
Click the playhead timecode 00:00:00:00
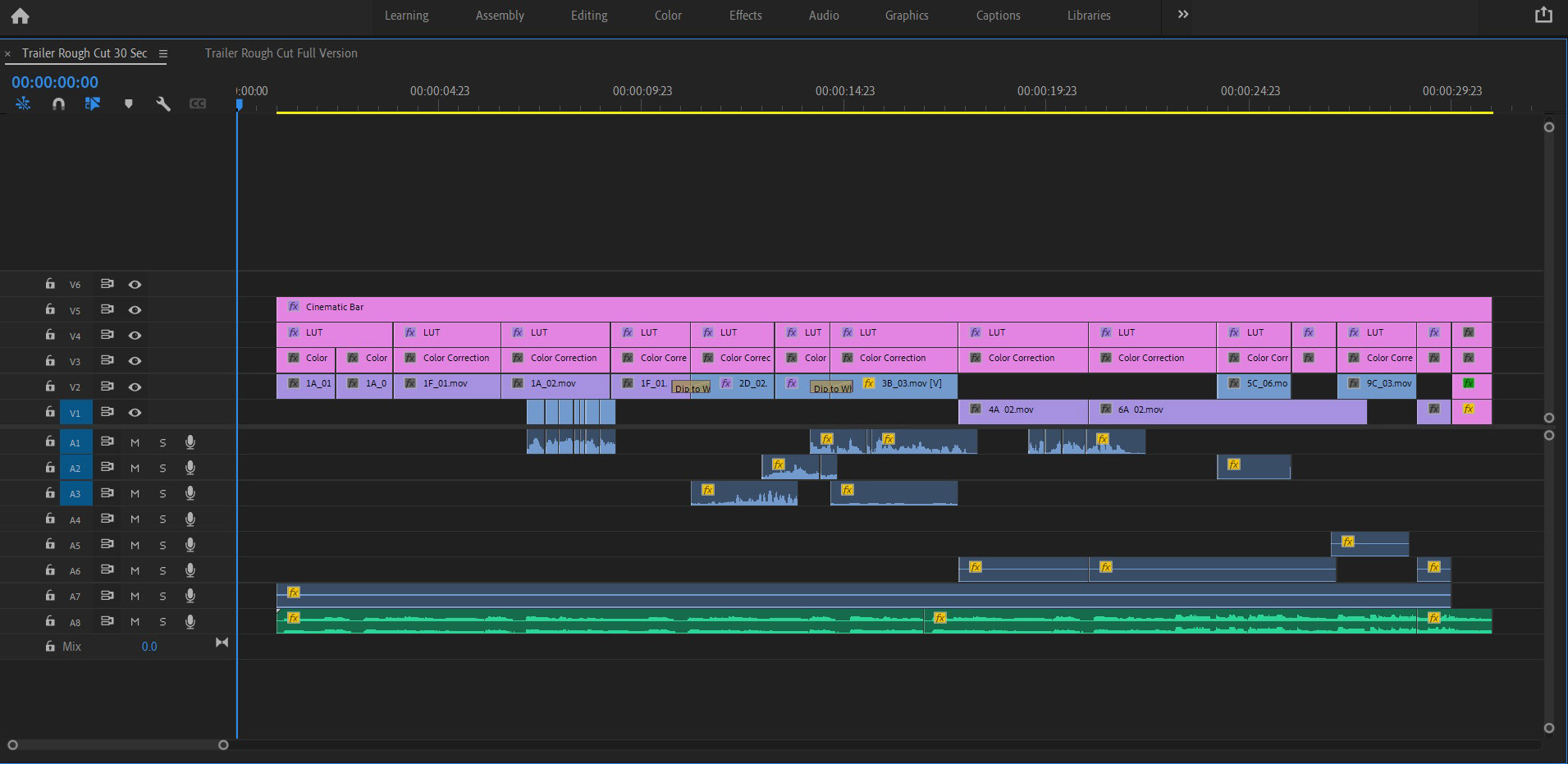[x=55, y=82]
